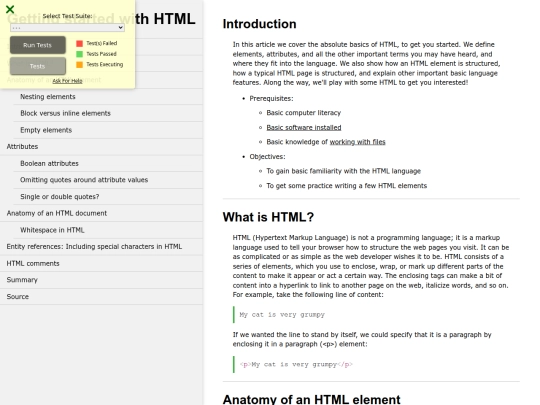Open the Ask For Help link
The image size is (540, 405).
[x=67, y=81]
